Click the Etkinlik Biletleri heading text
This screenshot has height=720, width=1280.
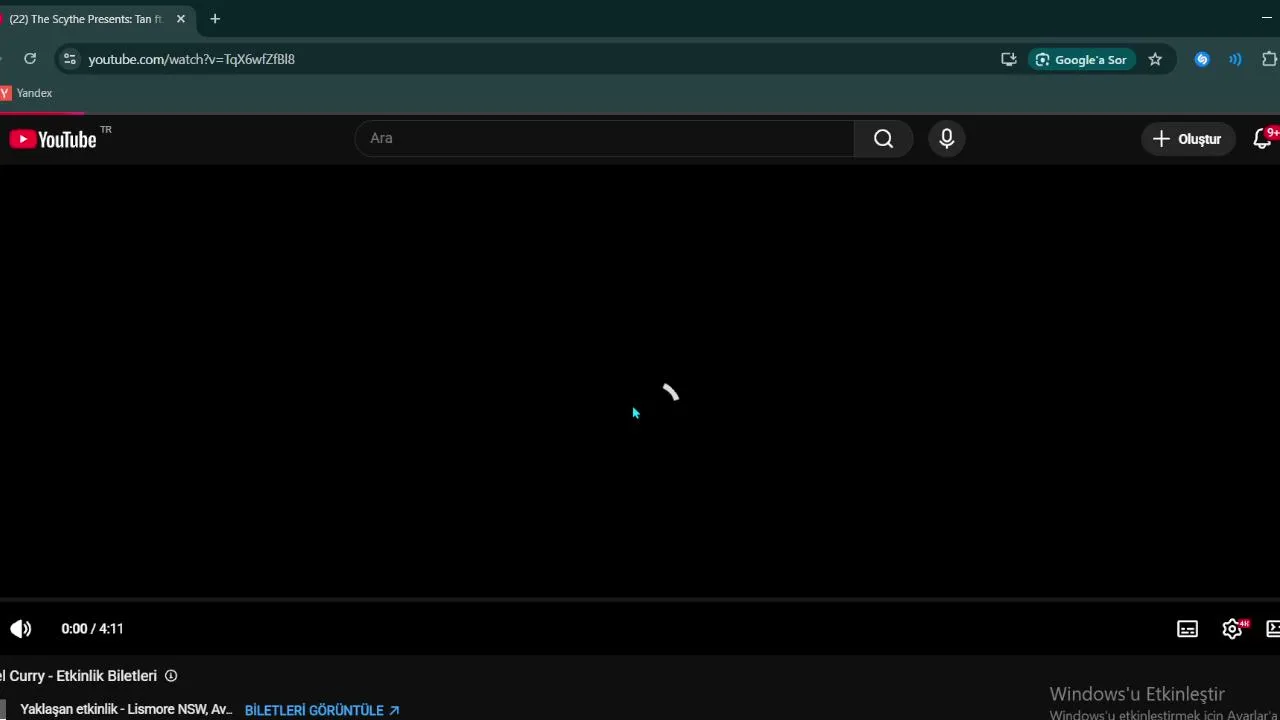(x=107, y=676)
